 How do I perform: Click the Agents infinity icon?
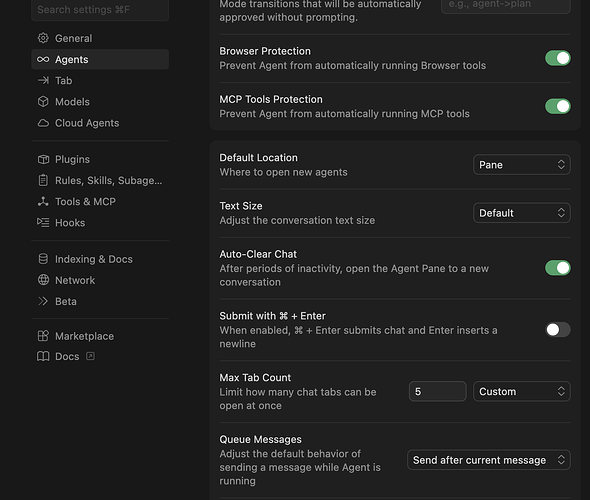[x=43, y=59]
